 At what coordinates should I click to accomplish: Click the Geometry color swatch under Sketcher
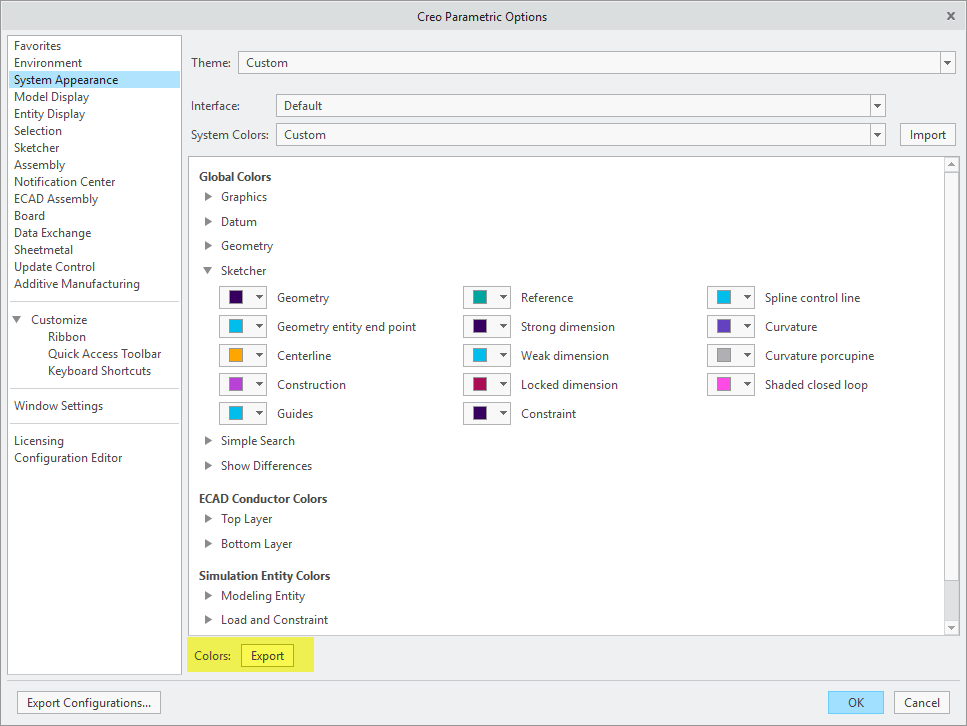(236, 298)
